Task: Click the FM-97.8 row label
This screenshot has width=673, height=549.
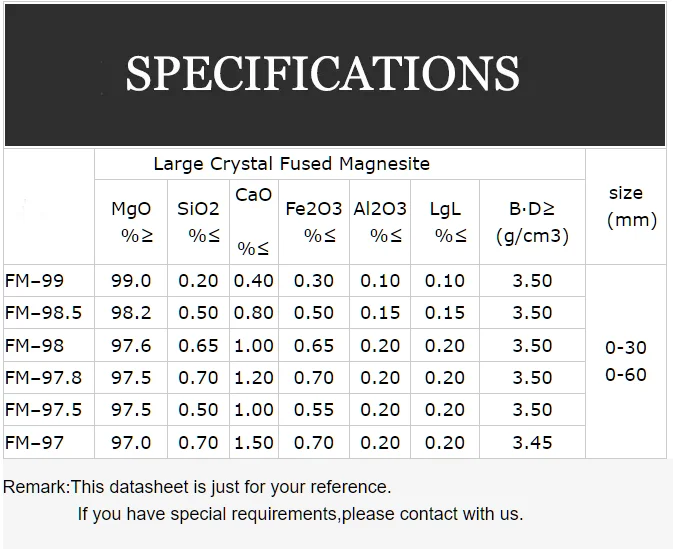Action: pyautogui.click(x=43, y=377)
